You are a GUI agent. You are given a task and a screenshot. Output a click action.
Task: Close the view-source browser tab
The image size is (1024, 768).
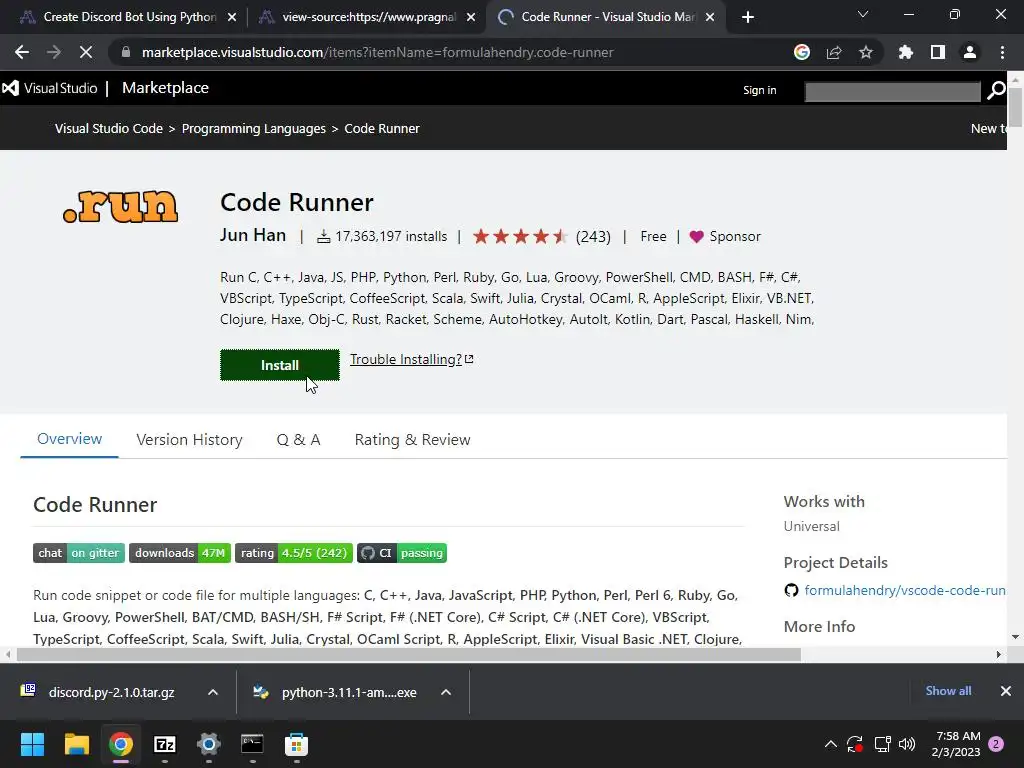click(471, 17)
